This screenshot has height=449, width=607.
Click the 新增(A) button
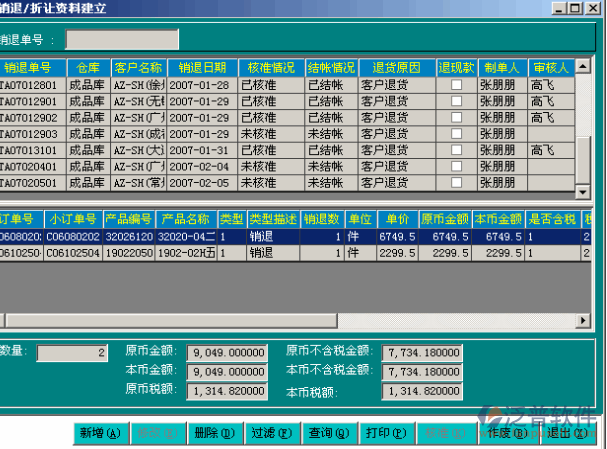tap(100, 433)
